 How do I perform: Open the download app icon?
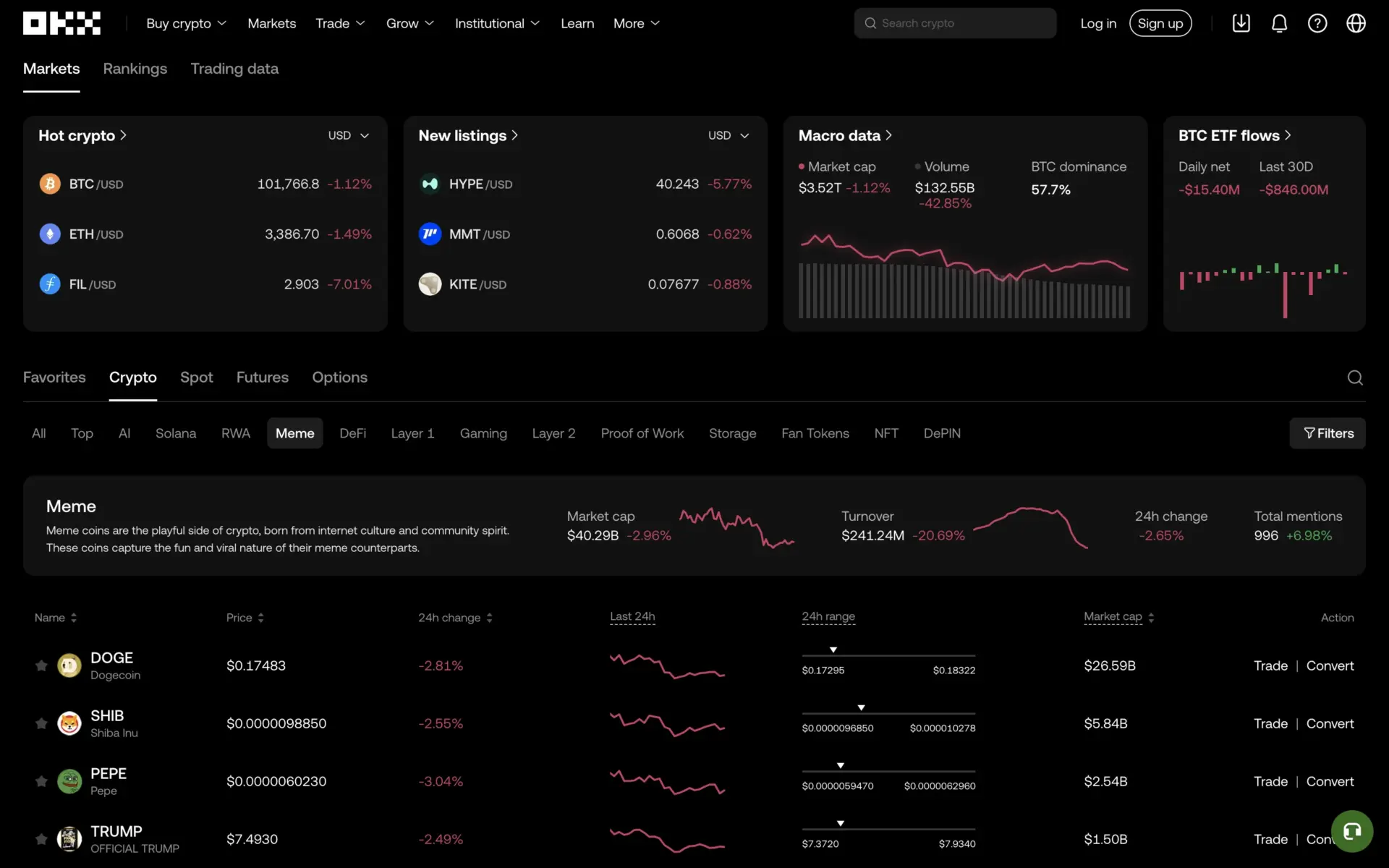tap(1241, 23)
